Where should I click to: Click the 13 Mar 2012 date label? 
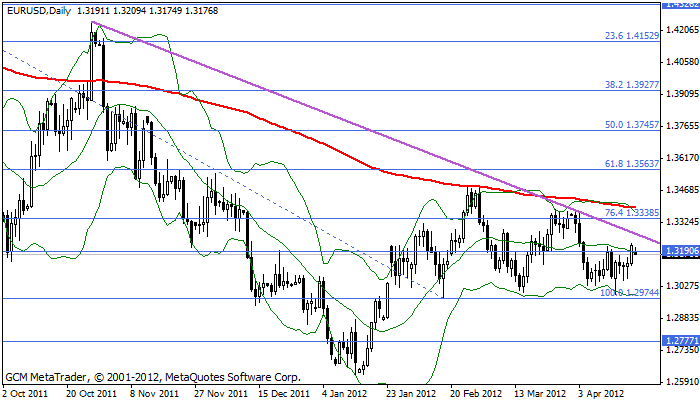tap(540, 394)
